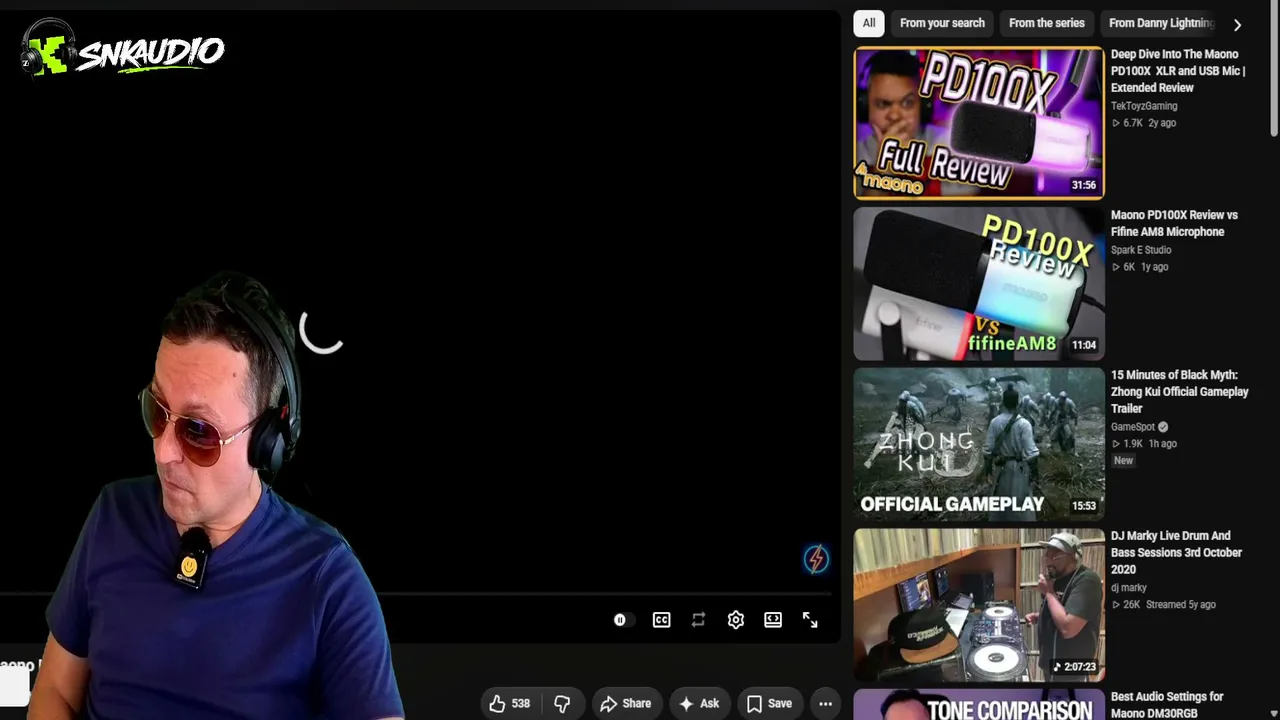The image size is (1280, 720).
Task: Open the player settings gear menu
Action: click(x=736, y=620)
